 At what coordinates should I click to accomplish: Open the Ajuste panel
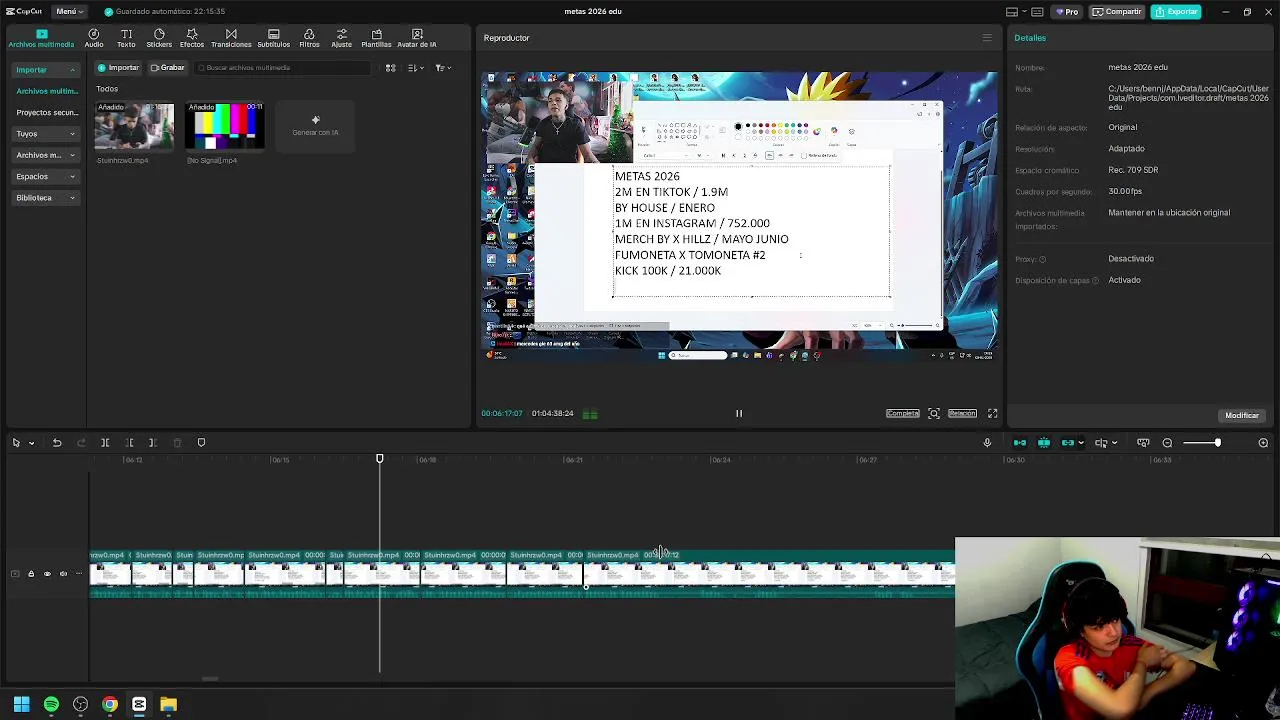[342, 38]
